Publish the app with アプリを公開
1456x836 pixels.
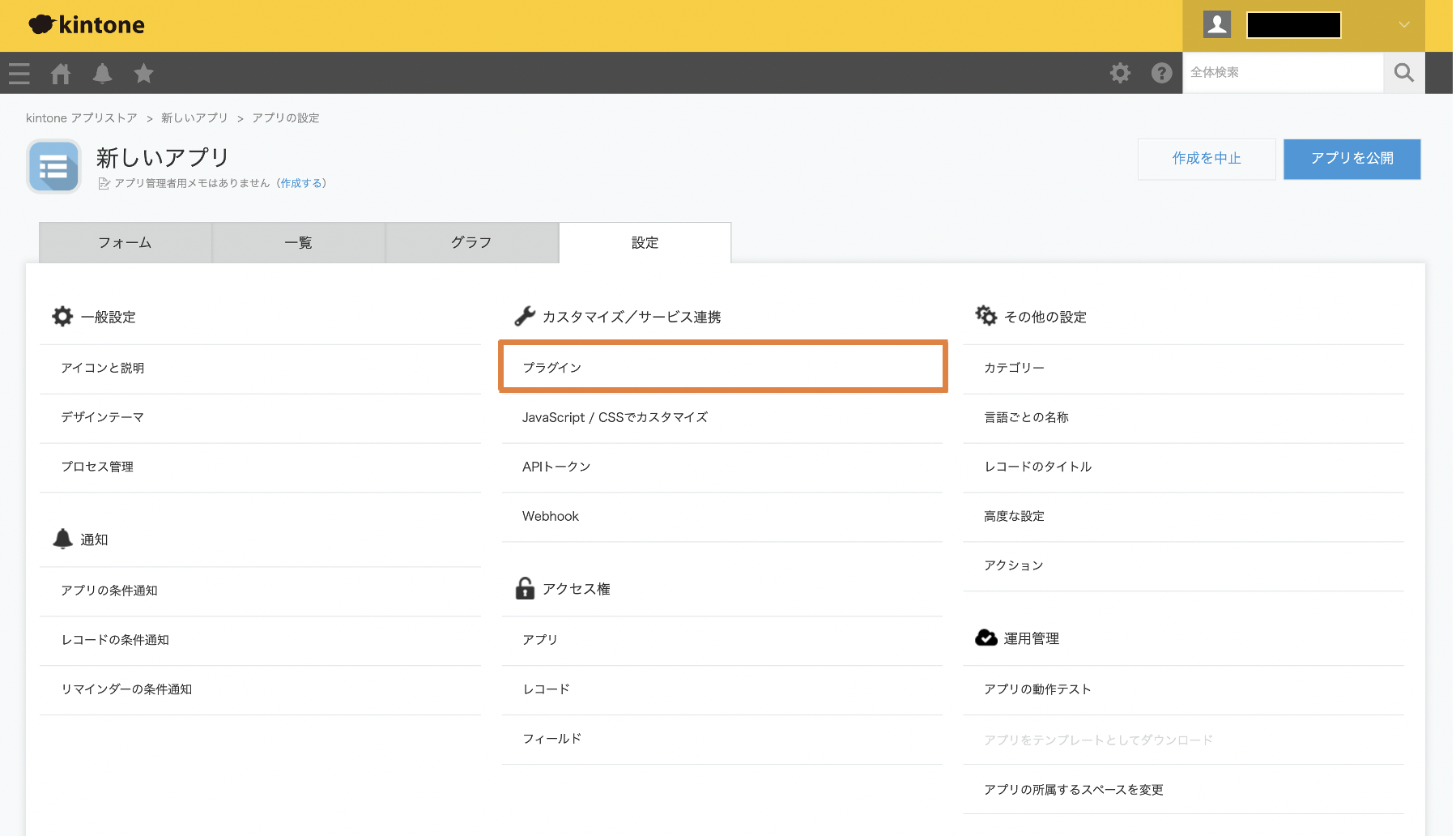1351,159
